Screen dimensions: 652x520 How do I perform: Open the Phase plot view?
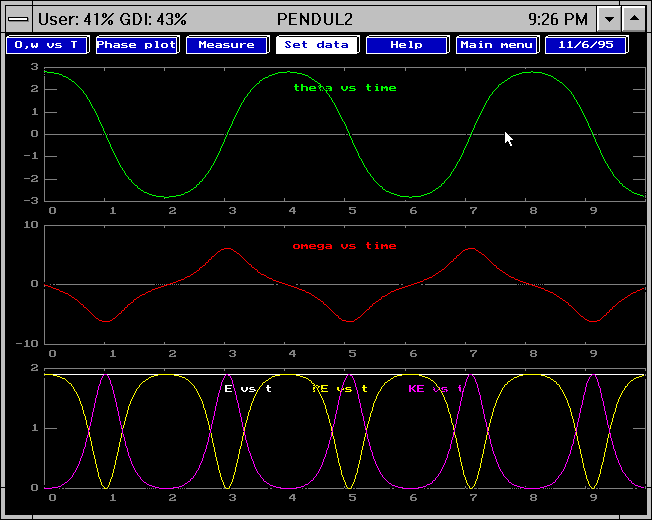click(136, 45)
